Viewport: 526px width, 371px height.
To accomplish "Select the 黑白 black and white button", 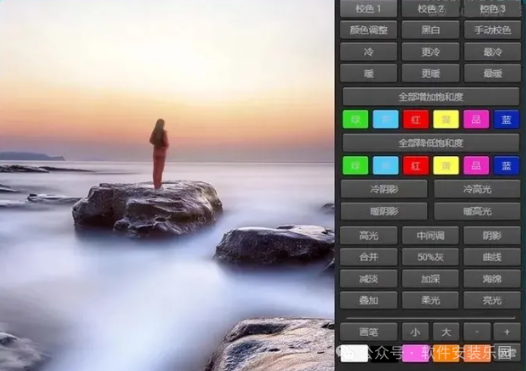I will 430,30.
